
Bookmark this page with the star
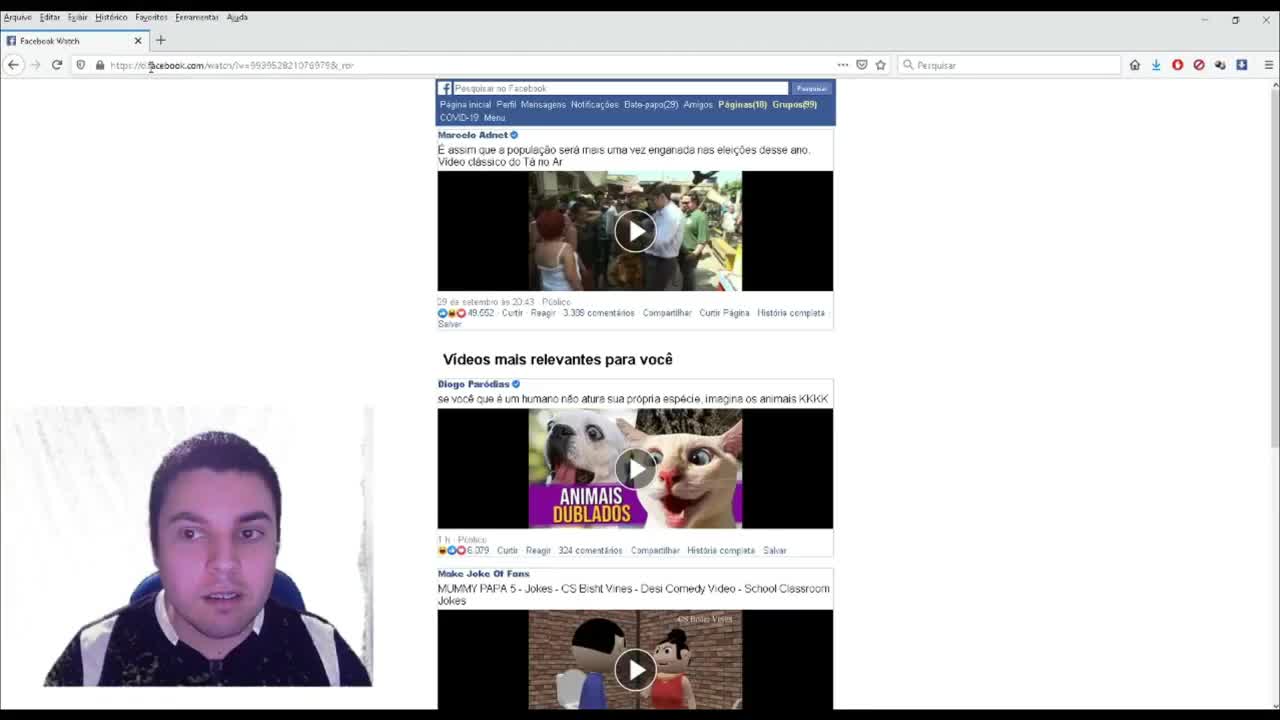(880, 65)
